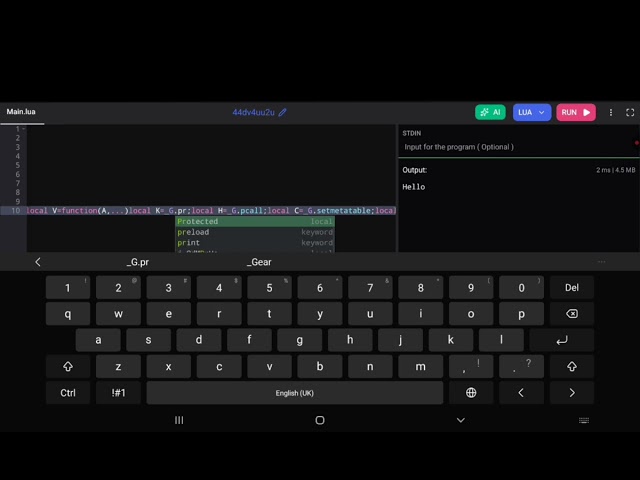Tap the letter z key
The height and width of the screenshot is (480, 640).
pos(118,367)
